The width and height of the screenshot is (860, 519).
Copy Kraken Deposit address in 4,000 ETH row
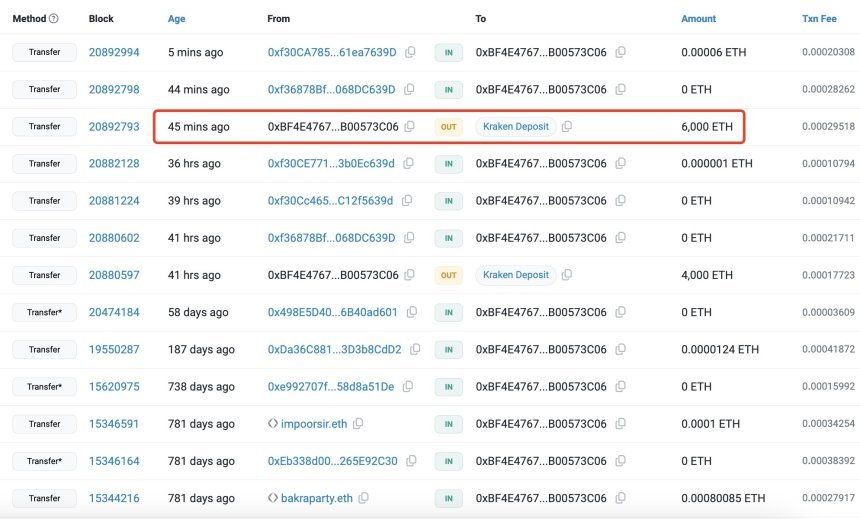567,275
